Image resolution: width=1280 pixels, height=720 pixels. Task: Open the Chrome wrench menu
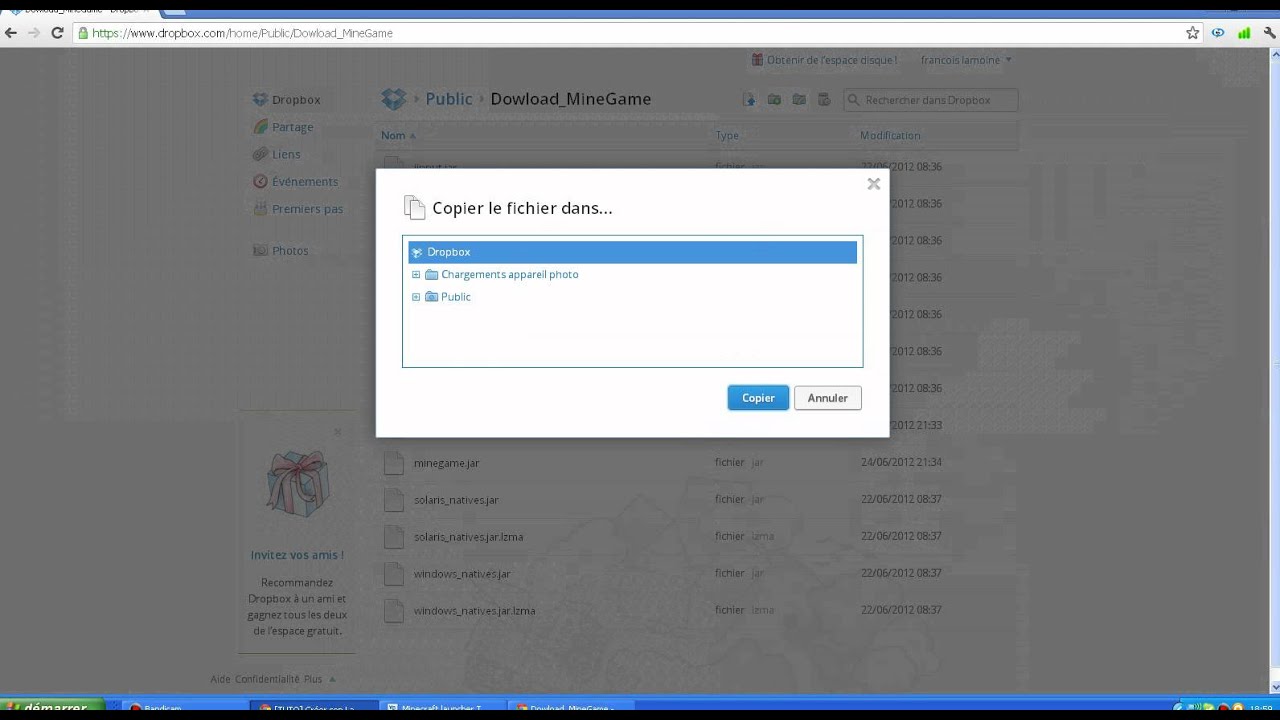1270,33
